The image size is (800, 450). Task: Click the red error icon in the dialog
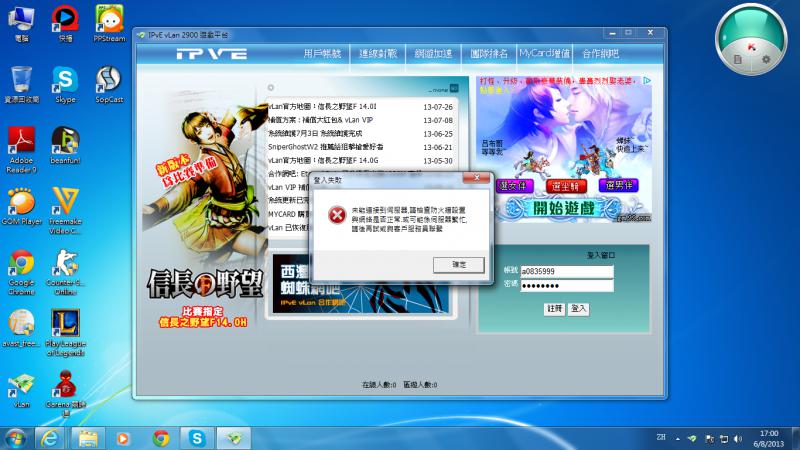[337, 215]
